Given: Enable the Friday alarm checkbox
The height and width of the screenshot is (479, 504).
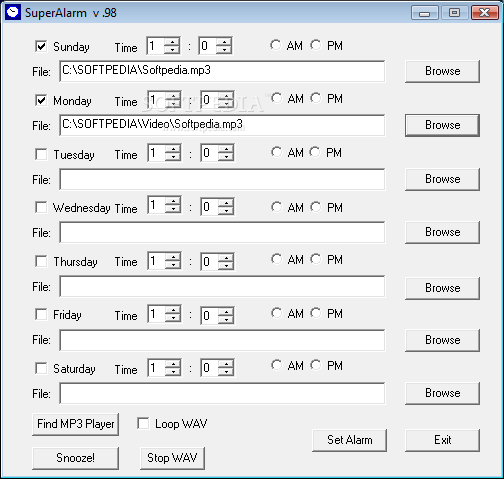Looking at the screenshot, I should pos(41,314).
